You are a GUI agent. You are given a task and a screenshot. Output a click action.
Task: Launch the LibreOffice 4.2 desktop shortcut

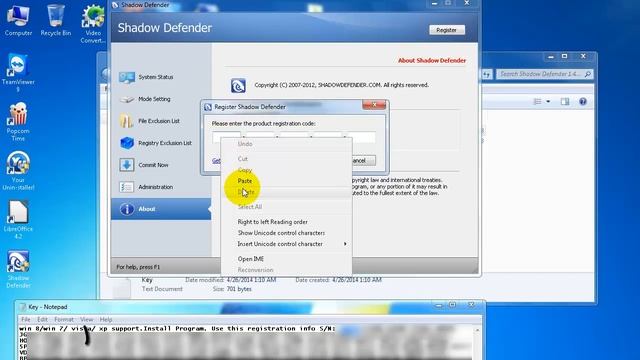[18, 220]
